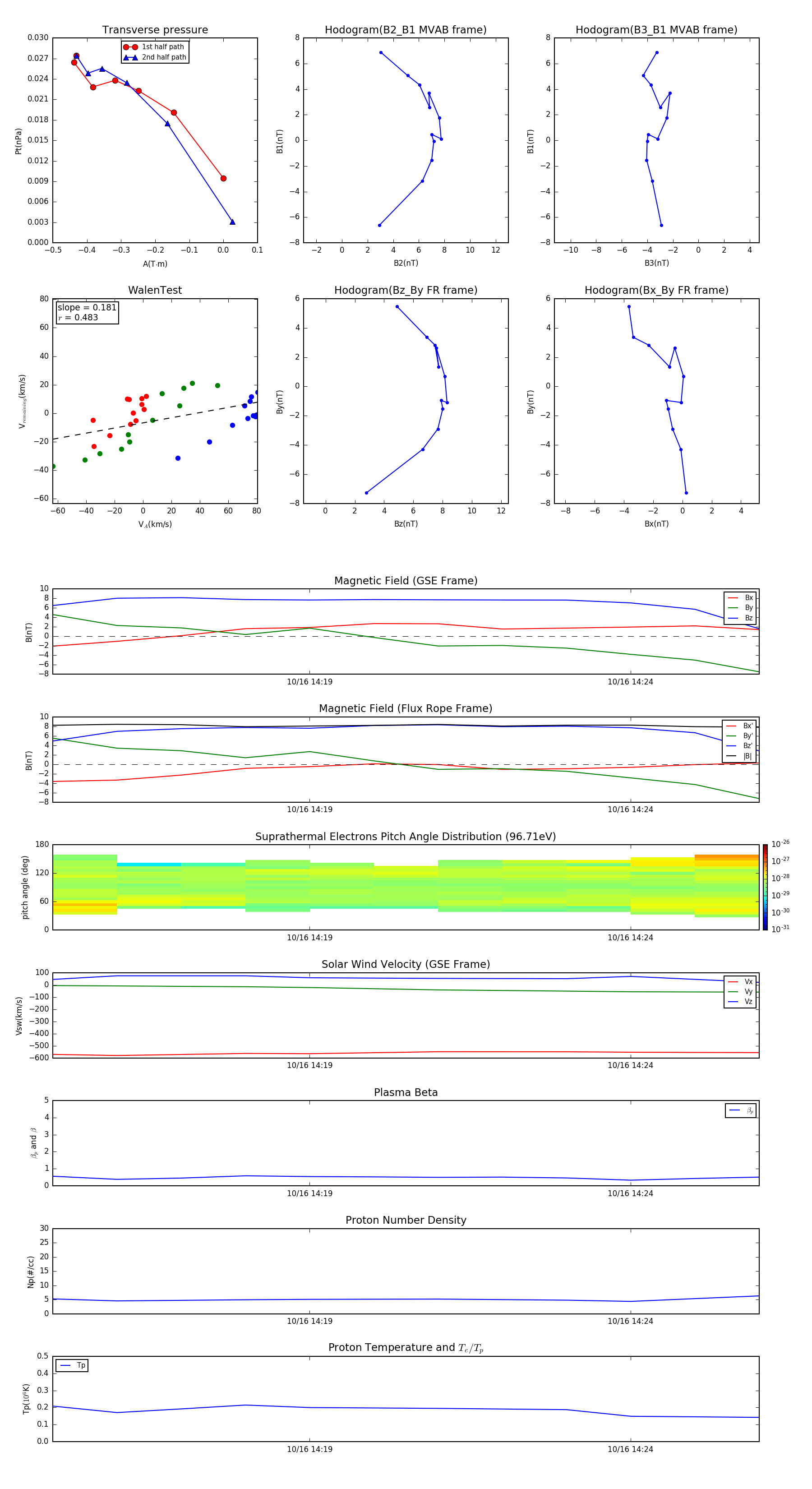This screenshot has width=812, height=1489.
Task: Click the 'Magnetic Field (GSE Frame)' title
Action: click(x=406, y=581)
